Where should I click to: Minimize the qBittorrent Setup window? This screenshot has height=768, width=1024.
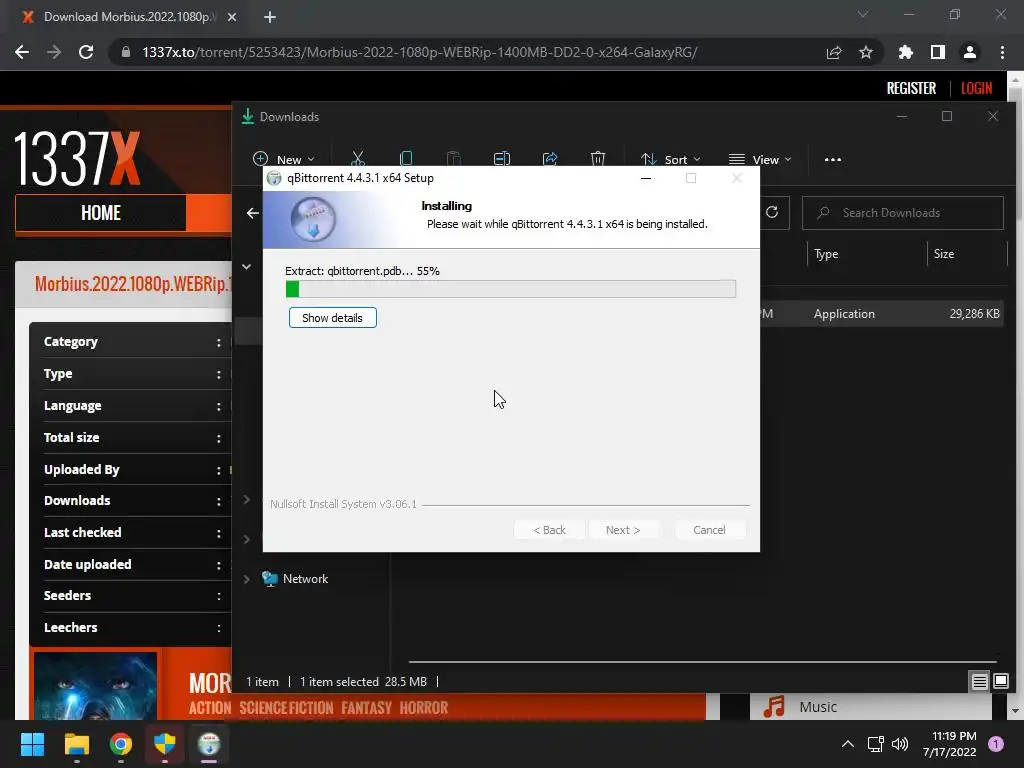pos(646,178)
